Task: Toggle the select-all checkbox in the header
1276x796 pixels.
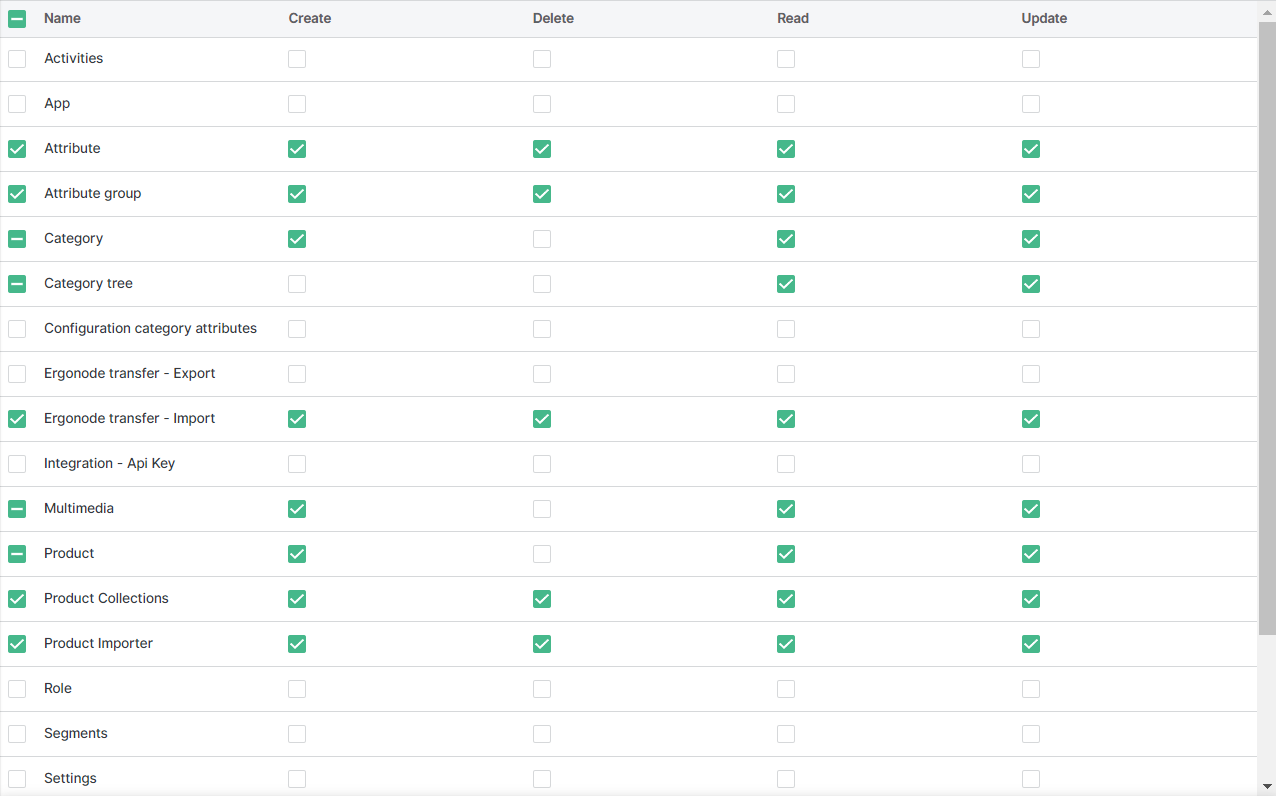Action: (x=17, y=19)
